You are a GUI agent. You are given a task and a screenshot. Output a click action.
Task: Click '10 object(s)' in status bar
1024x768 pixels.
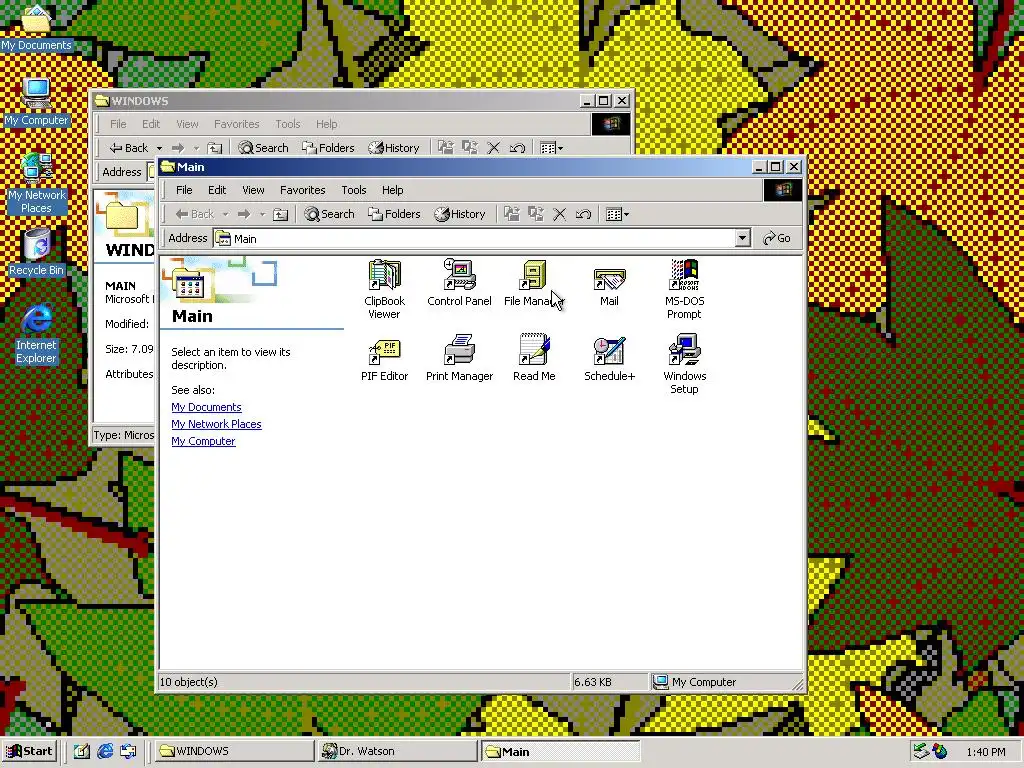point(189,682)
